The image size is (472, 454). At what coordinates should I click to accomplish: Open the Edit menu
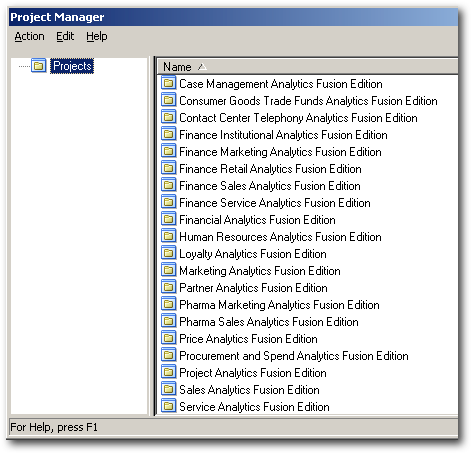click(65, 36)
